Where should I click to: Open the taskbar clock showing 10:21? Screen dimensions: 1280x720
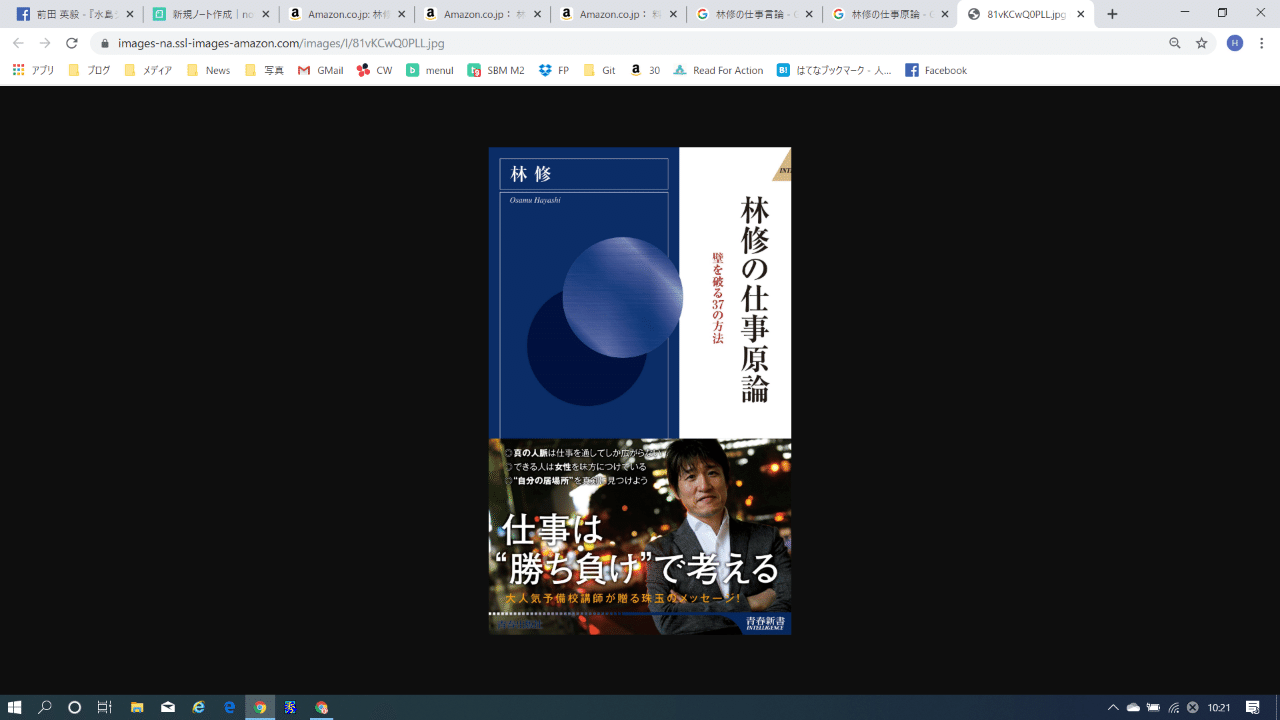(1219, 708)
